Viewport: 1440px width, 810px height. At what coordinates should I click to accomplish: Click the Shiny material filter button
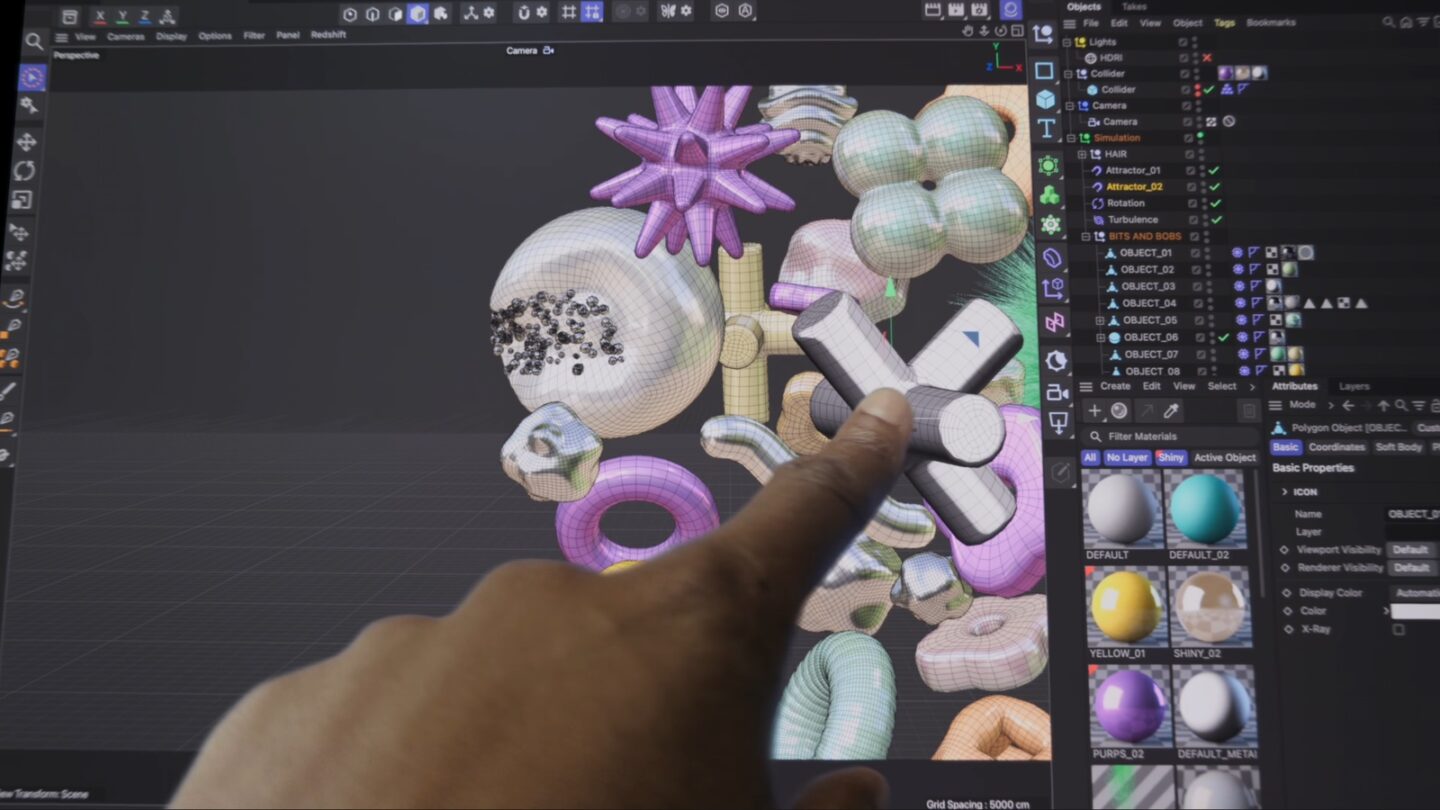pos(1170,457)
